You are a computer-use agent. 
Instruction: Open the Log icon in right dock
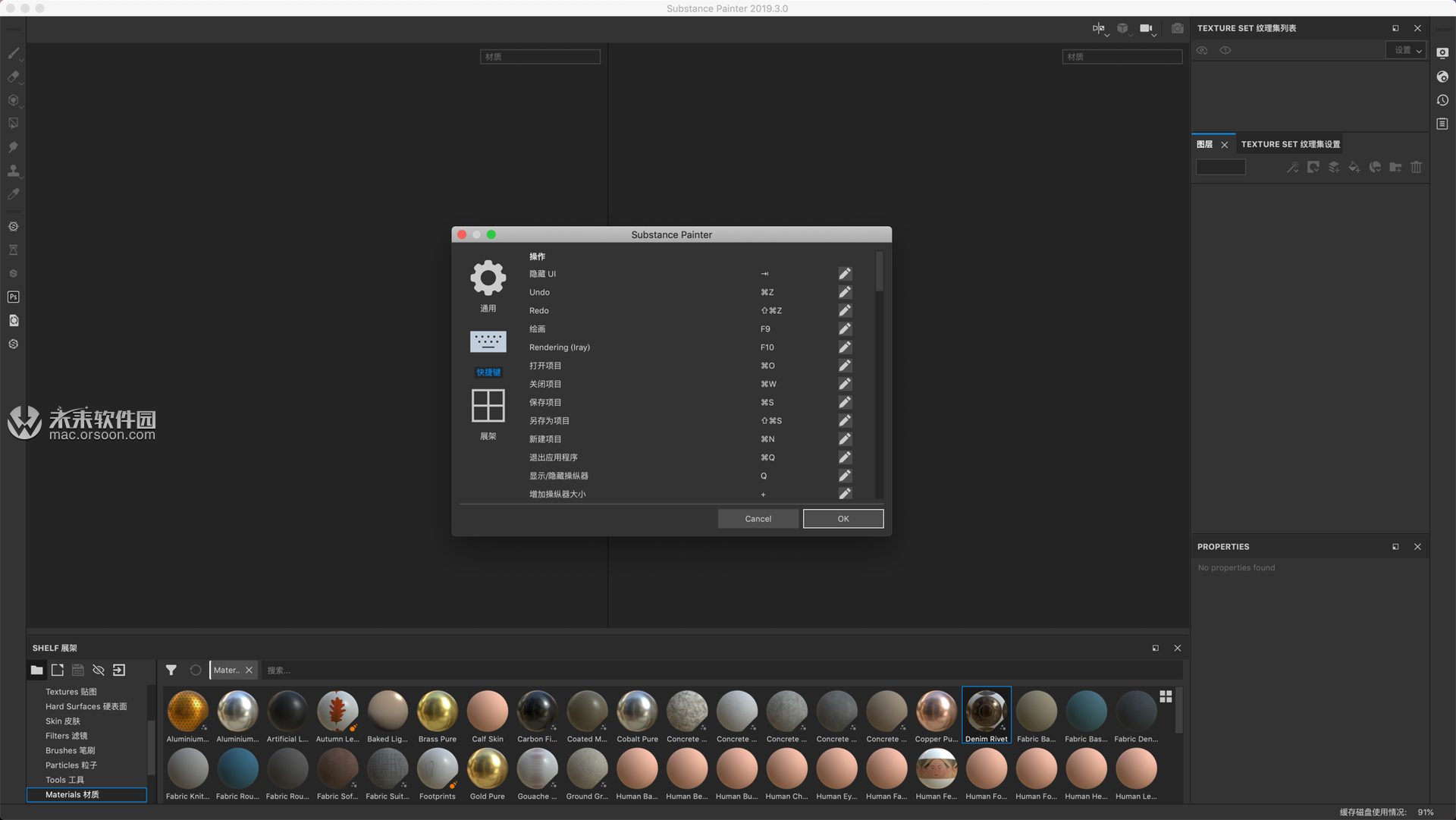pyautogui.click(x=1442, y=124)
